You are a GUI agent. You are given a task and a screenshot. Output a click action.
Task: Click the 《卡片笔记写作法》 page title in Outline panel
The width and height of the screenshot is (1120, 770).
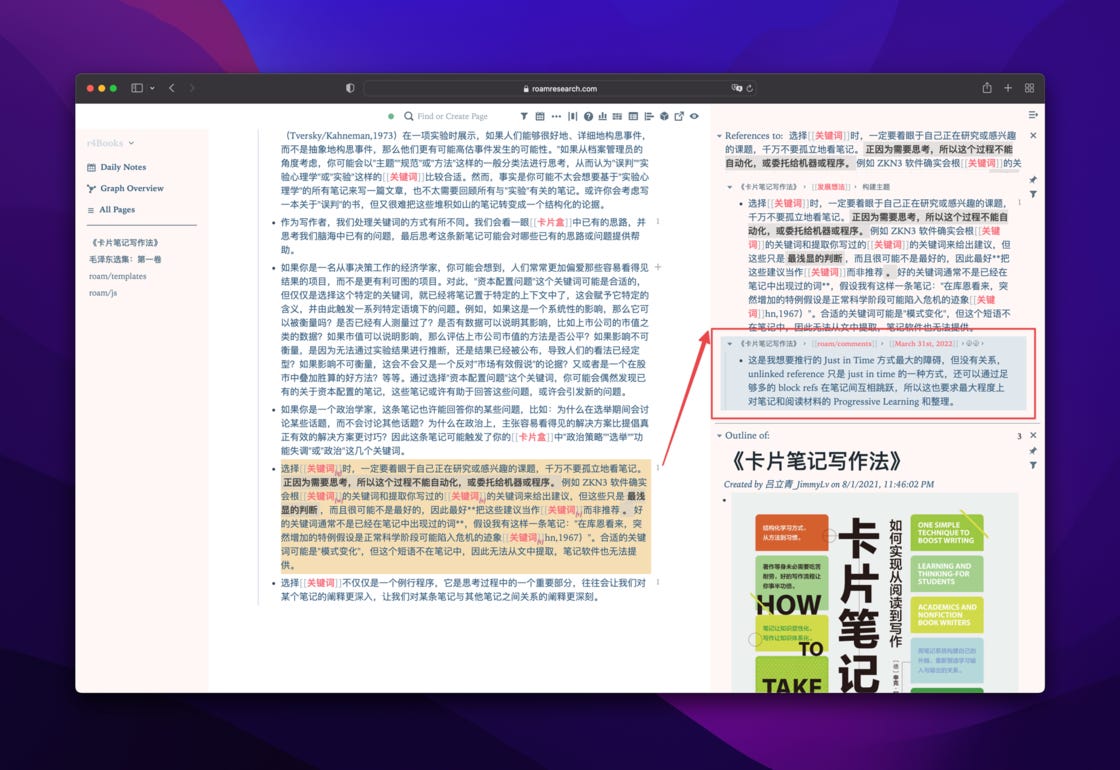point(816,461)
